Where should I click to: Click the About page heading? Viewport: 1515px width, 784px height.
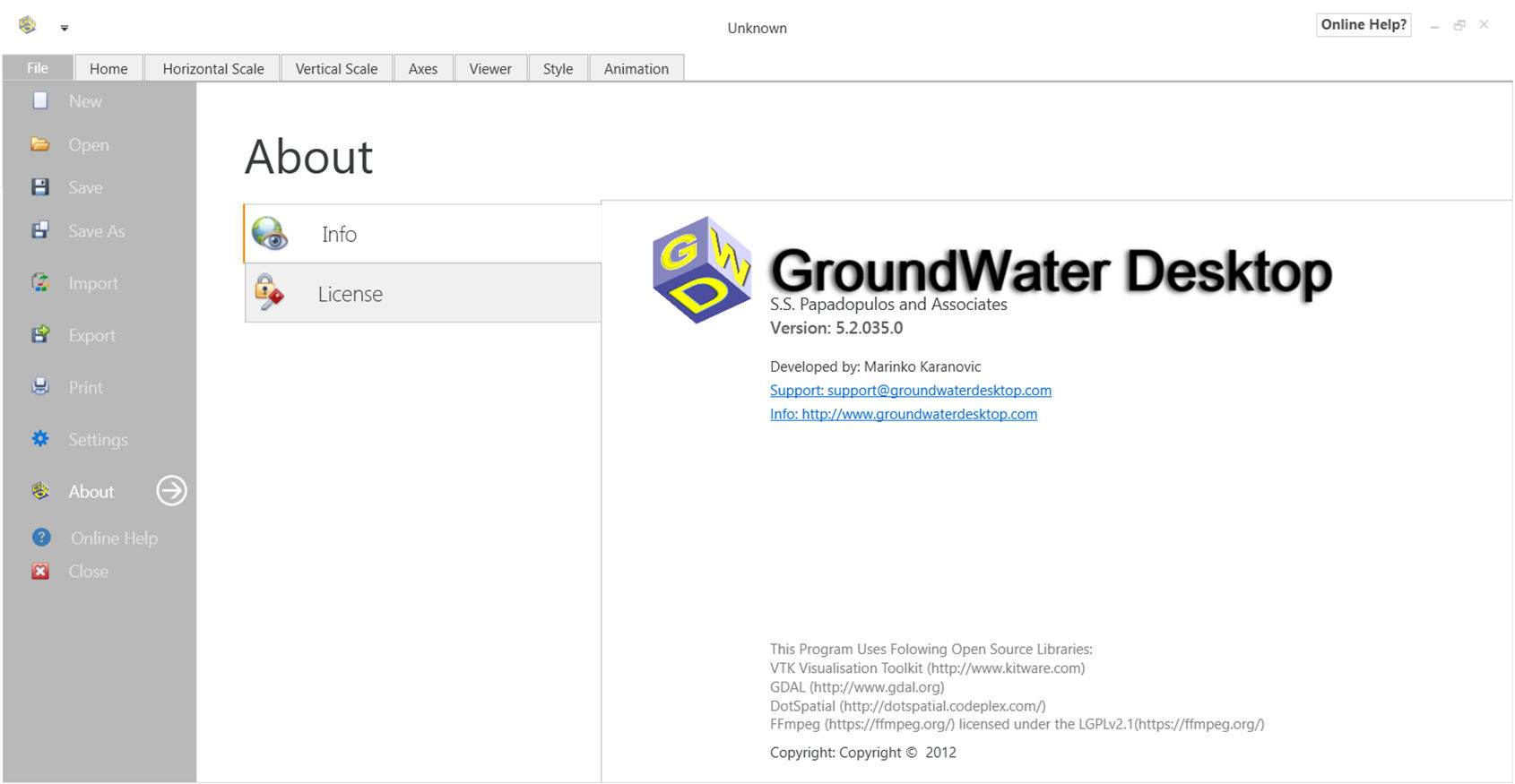coord(309,158)
